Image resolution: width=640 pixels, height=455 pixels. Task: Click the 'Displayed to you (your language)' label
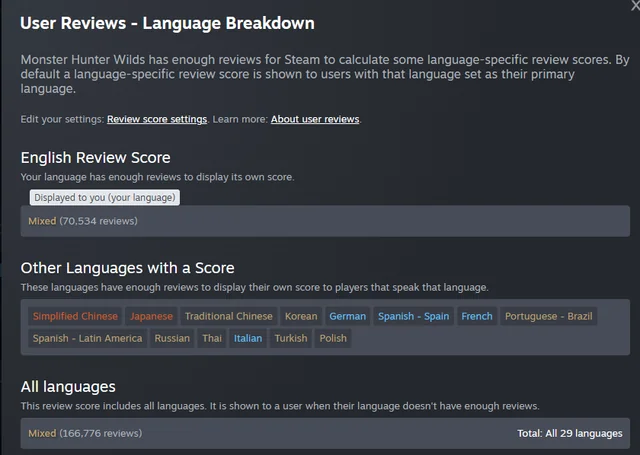[104, 198]
